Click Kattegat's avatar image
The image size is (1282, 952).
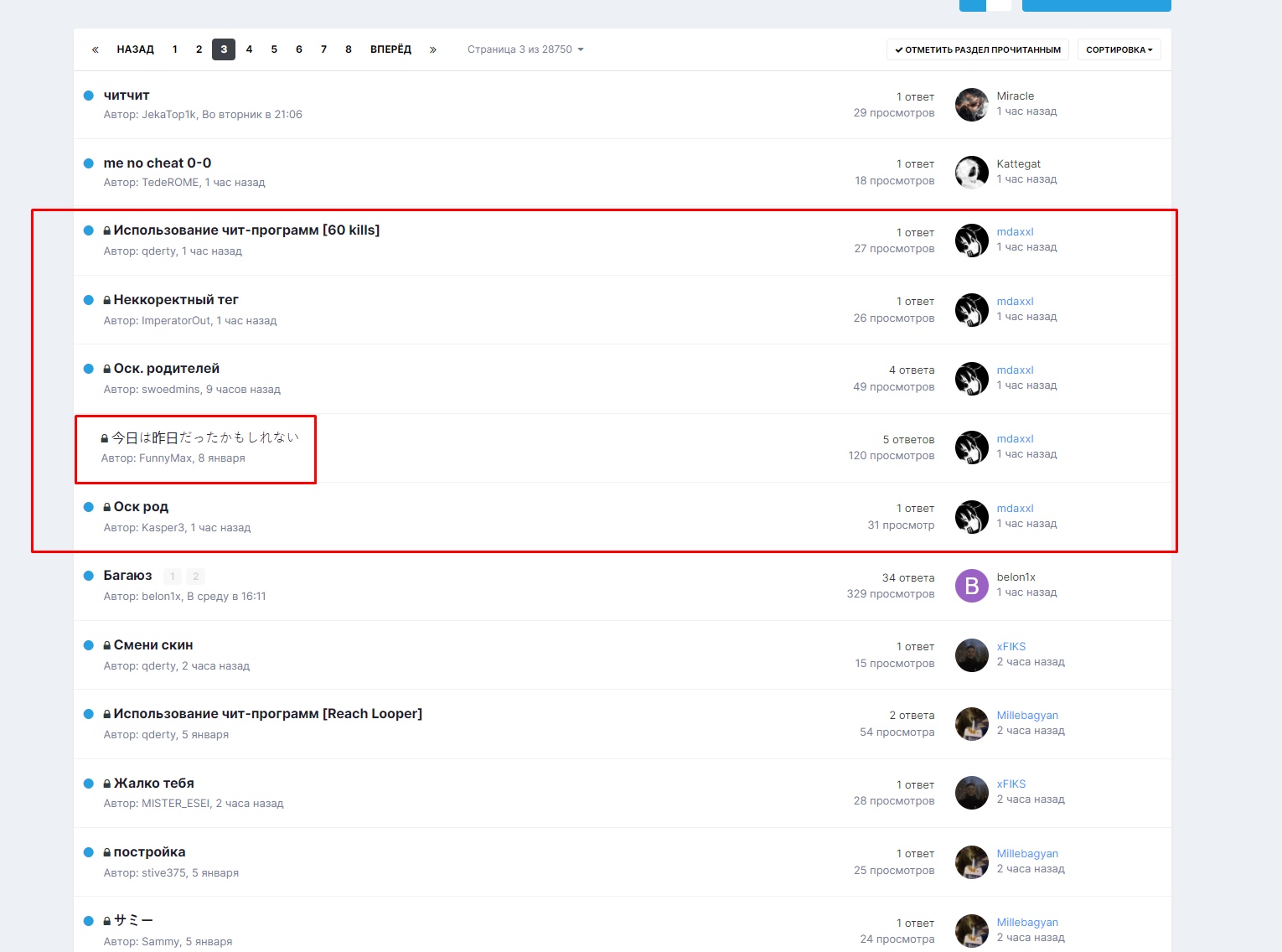pyautogui.click(x=971, y=173)
